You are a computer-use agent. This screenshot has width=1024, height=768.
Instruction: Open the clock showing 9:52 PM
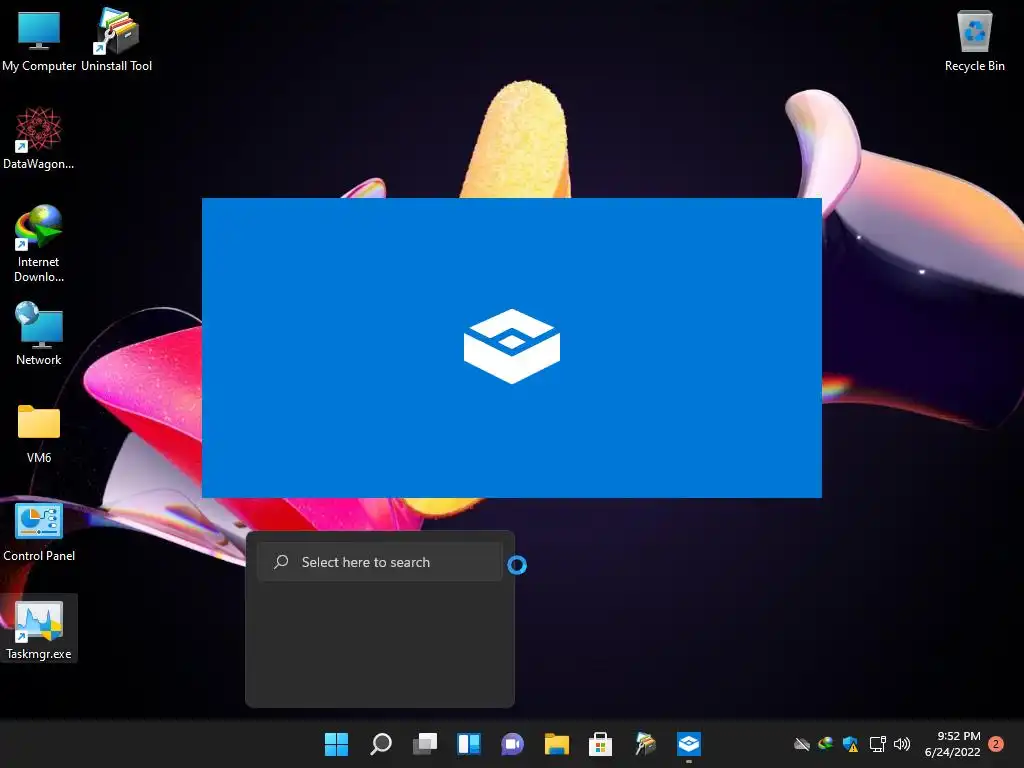coord(953,744)
